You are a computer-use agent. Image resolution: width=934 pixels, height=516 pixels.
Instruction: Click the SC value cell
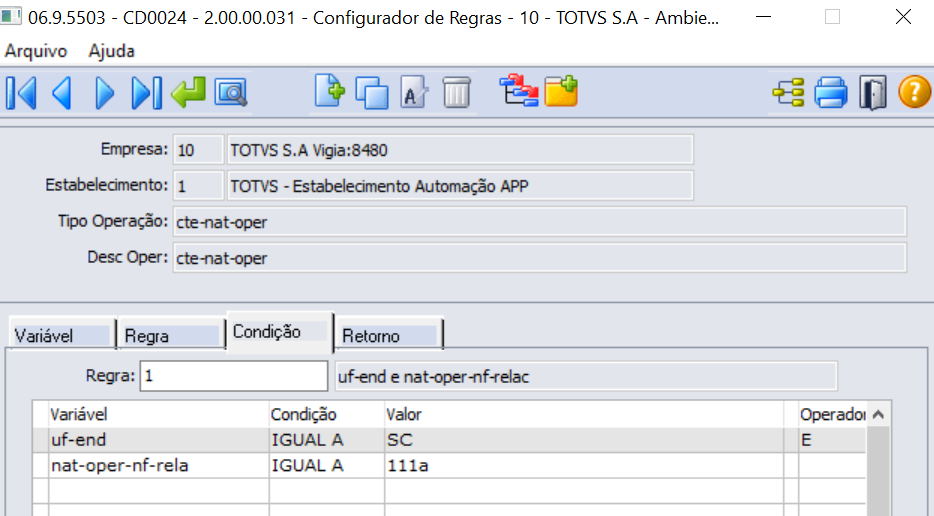584,440
